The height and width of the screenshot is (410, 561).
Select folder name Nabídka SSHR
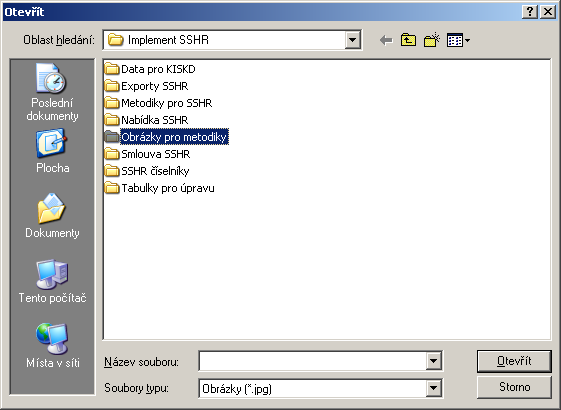pos(155,120)
